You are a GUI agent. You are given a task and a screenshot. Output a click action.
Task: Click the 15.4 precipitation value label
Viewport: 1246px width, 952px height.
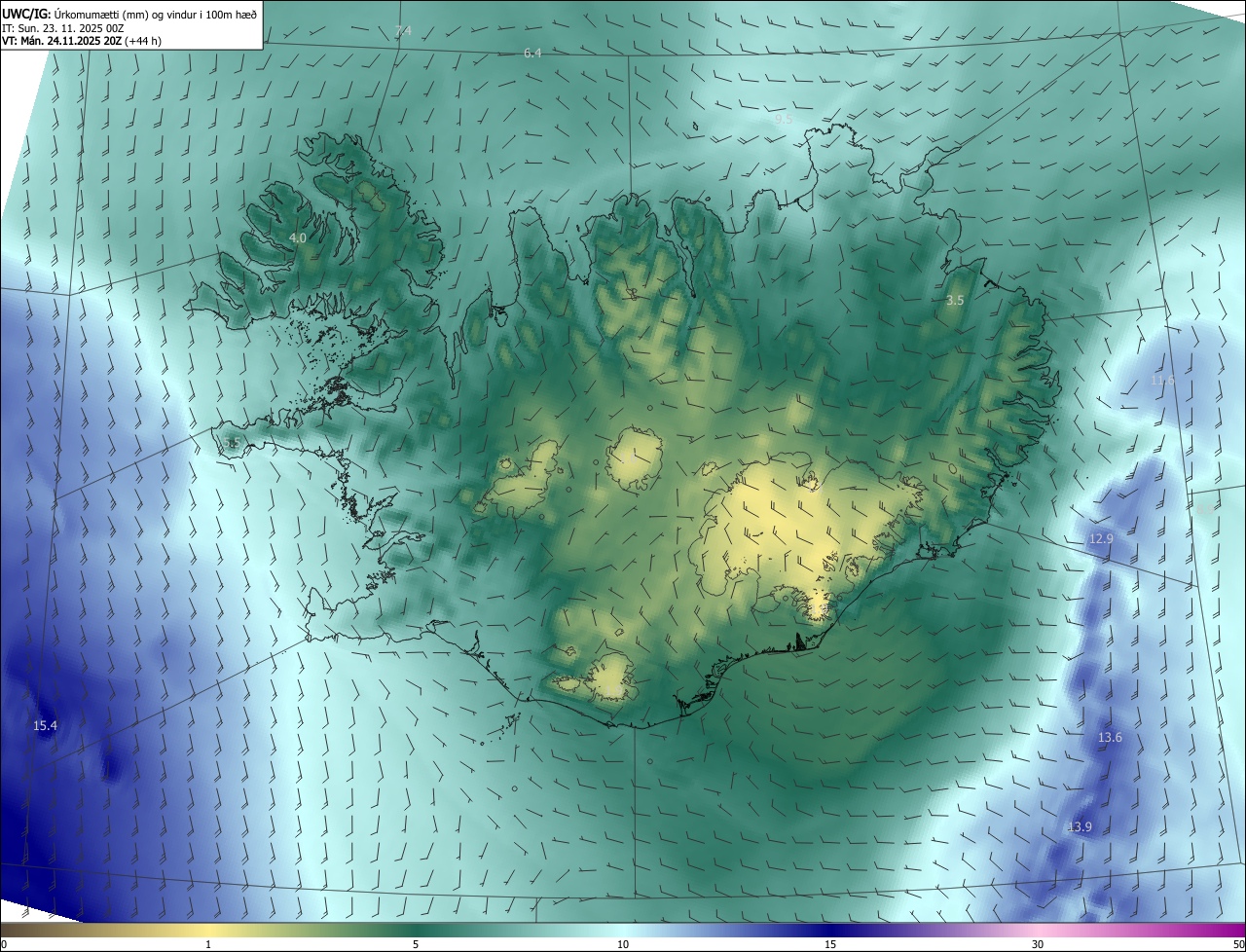pos(45,726)
